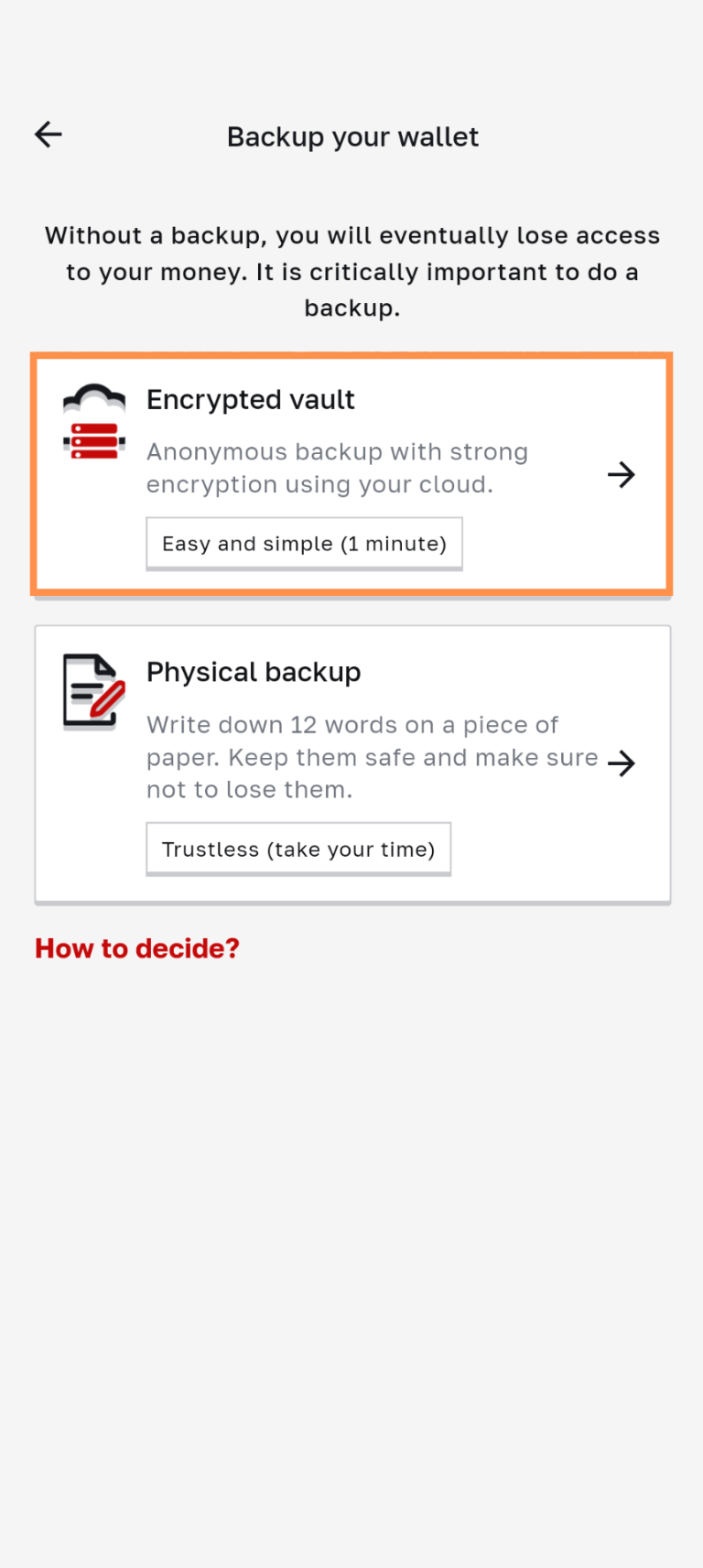Tap 'not to lose them.' text line

click(249, 790)
